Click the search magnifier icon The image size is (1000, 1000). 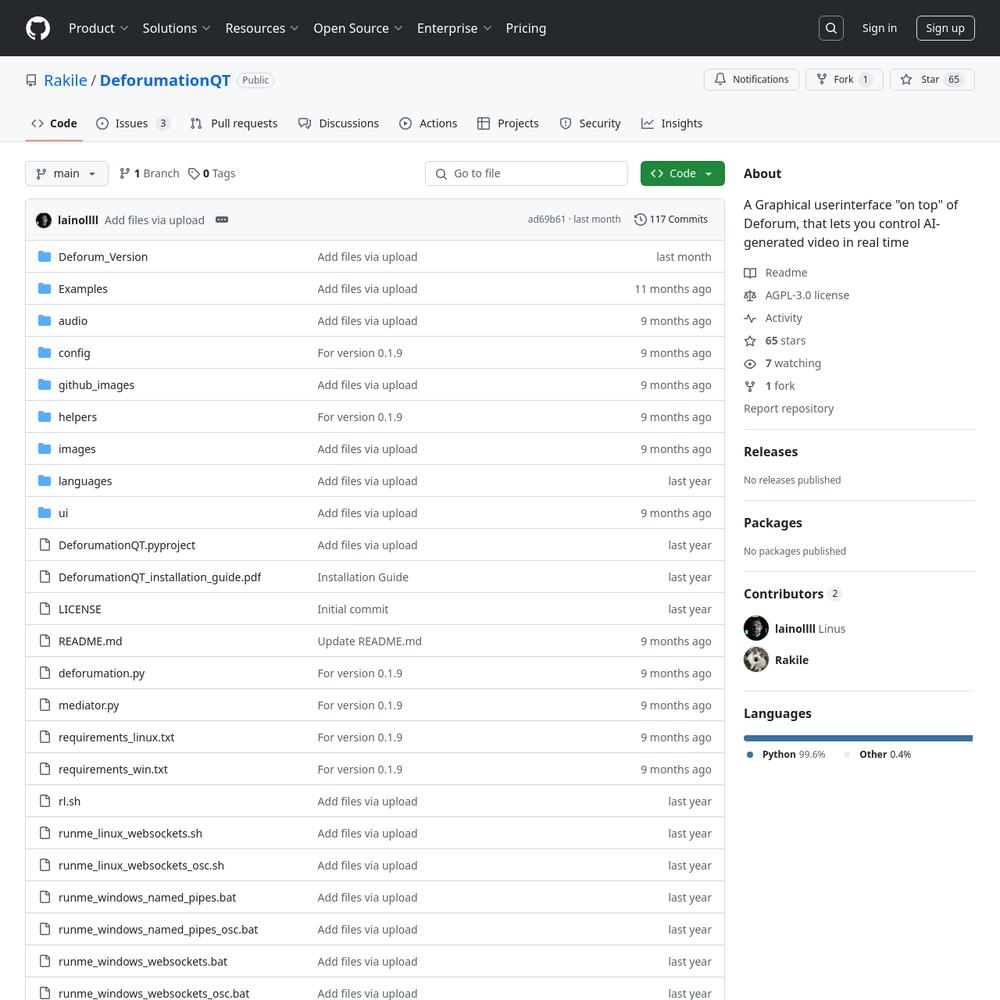tap(830, 28)
